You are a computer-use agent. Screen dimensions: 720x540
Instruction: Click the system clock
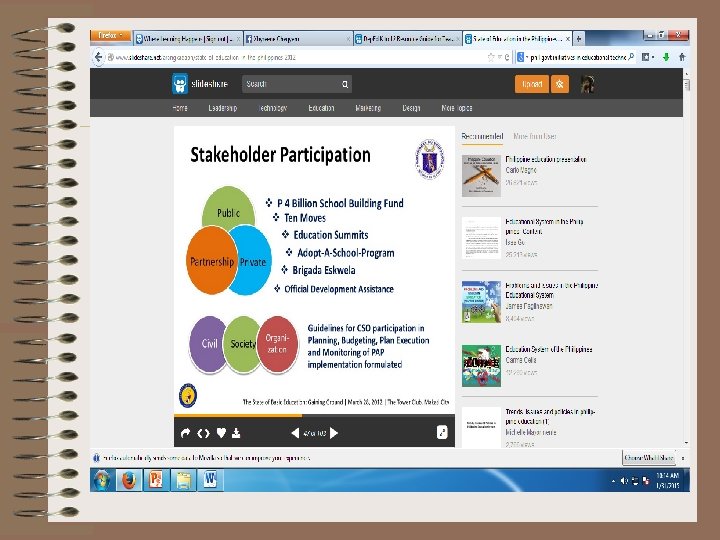(x=667, y=480)
